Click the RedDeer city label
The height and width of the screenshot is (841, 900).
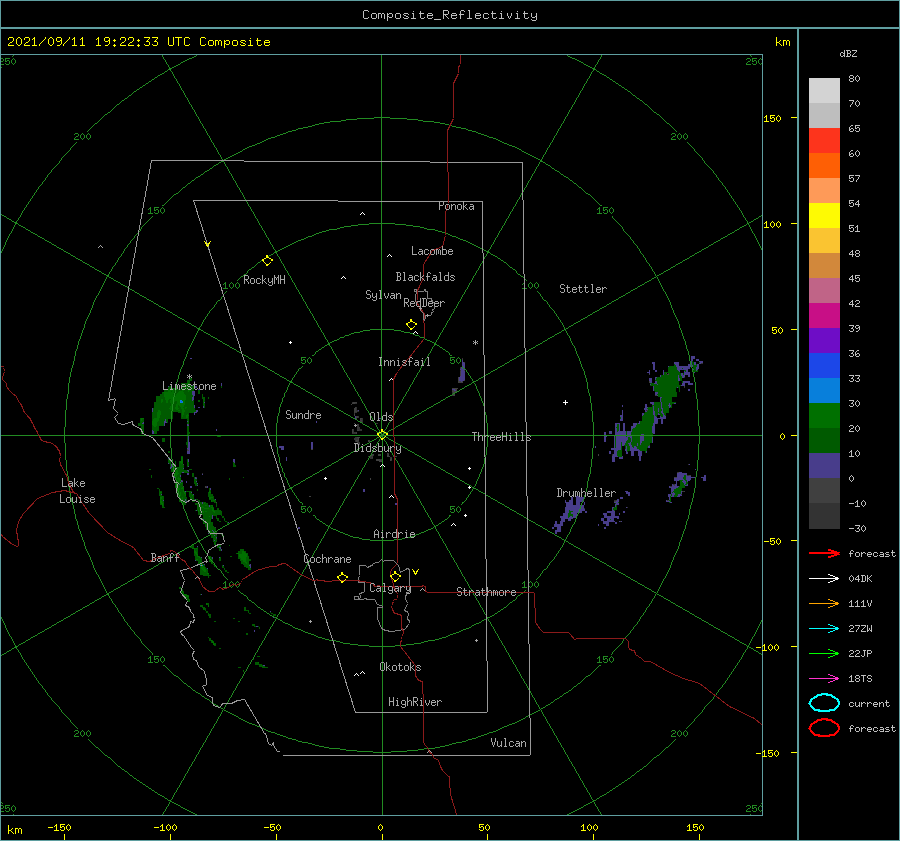(424, 303)
